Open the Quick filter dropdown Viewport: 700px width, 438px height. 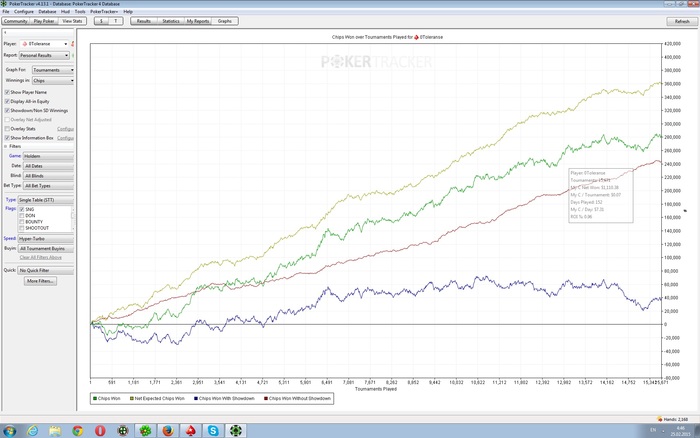[46, 271]
